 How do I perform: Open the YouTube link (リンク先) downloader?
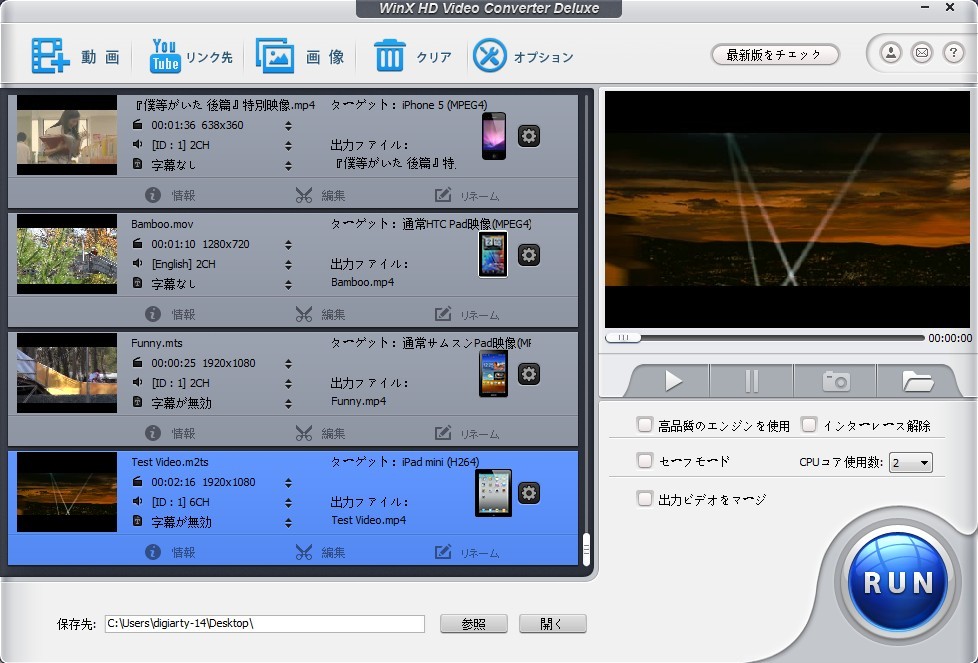(165, 56)
